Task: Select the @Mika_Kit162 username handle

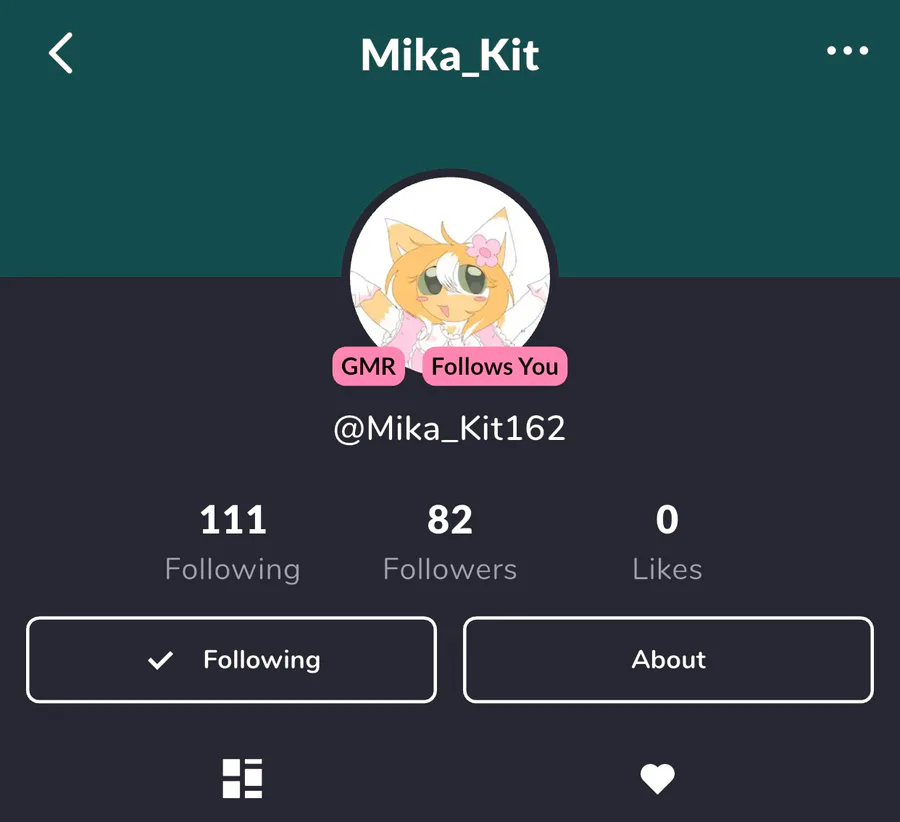Action: [x=450, y=428]
